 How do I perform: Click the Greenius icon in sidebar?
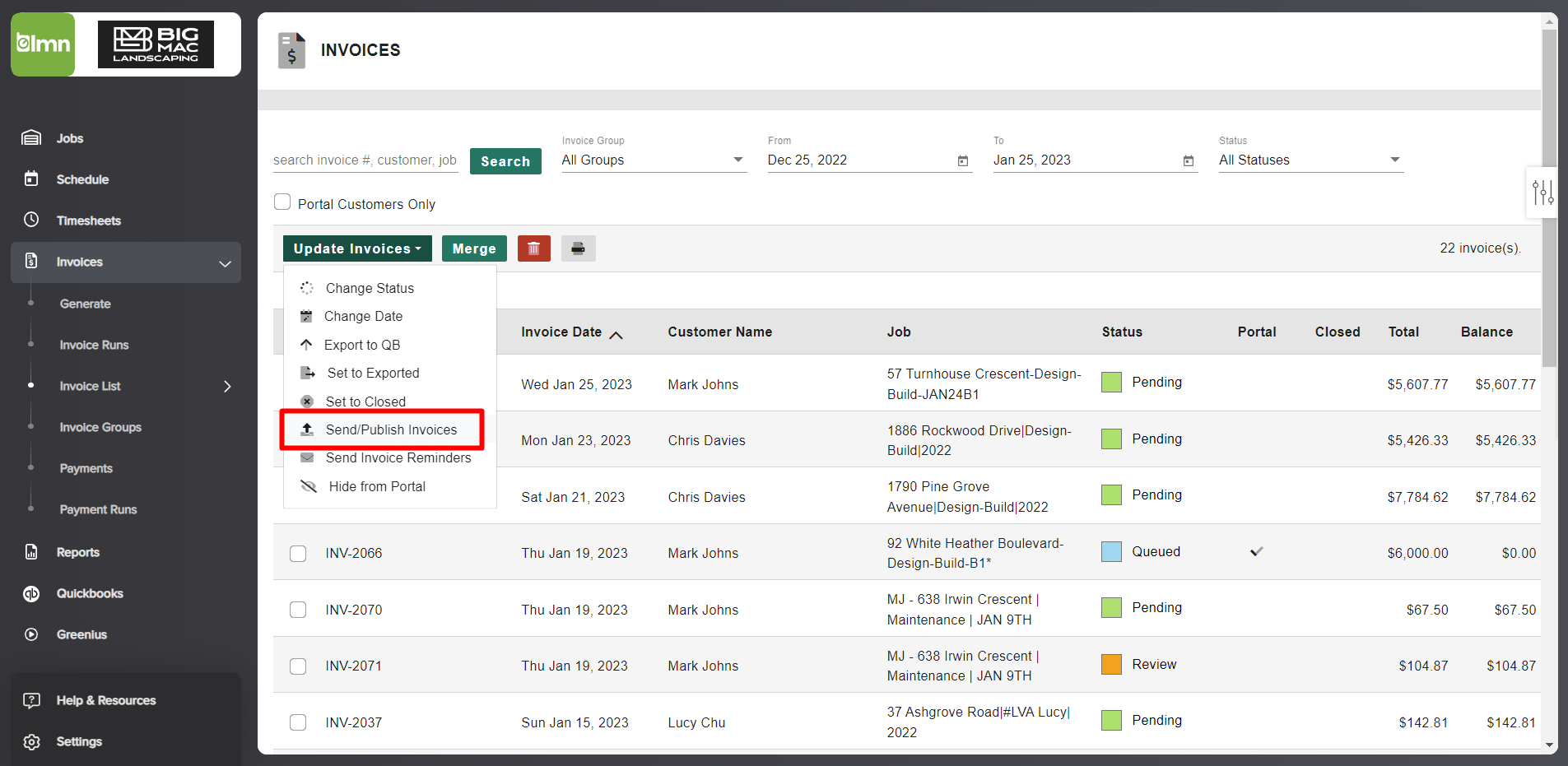(x=30, y=634)
